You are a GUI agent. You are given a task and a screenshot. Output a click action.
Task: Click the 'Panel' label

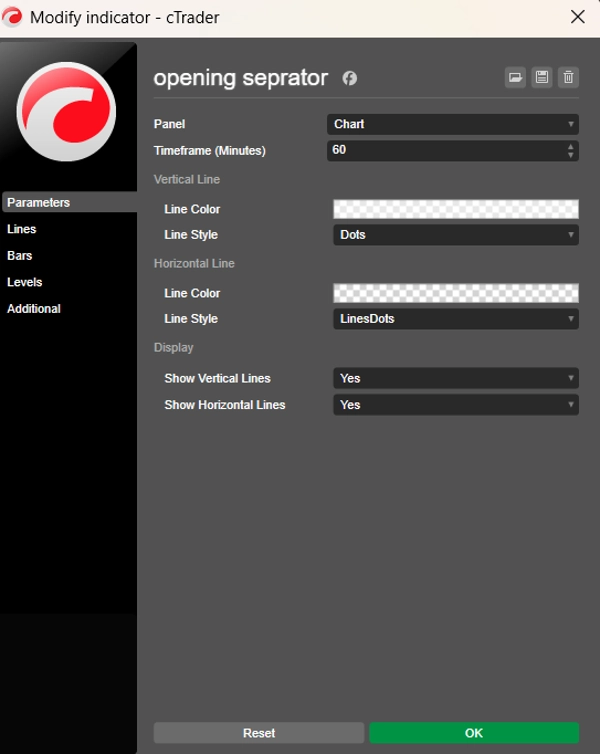[x=169, y=124]
